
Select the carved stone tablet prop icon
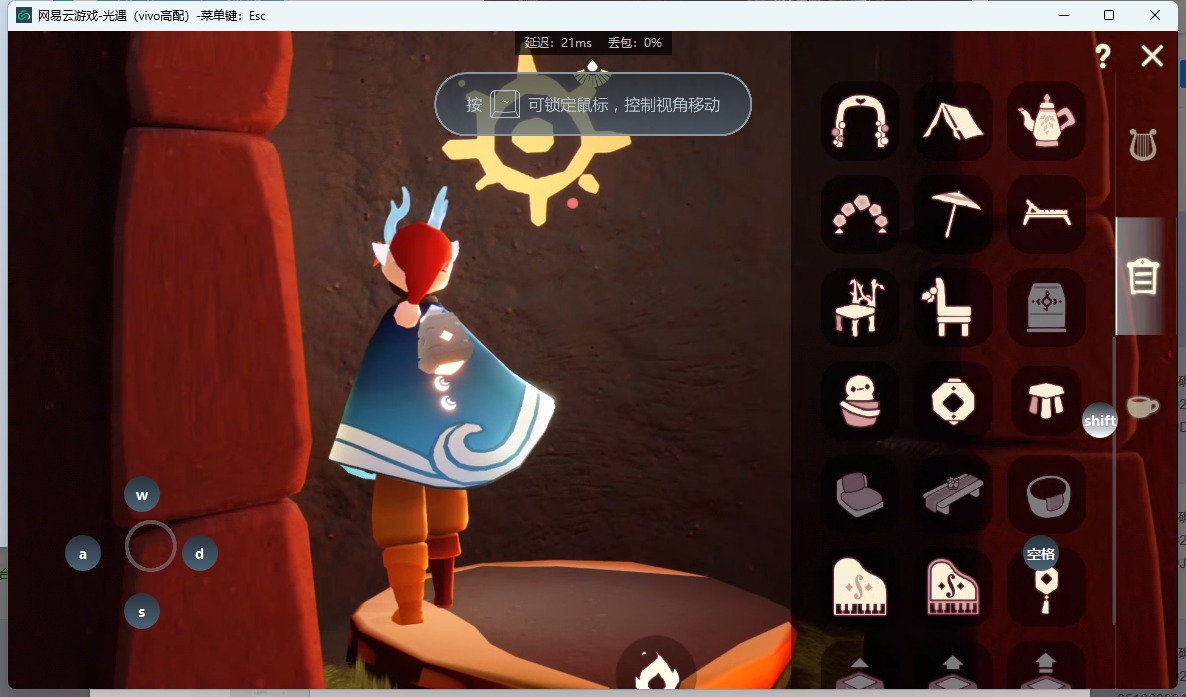pos(1046,307)
